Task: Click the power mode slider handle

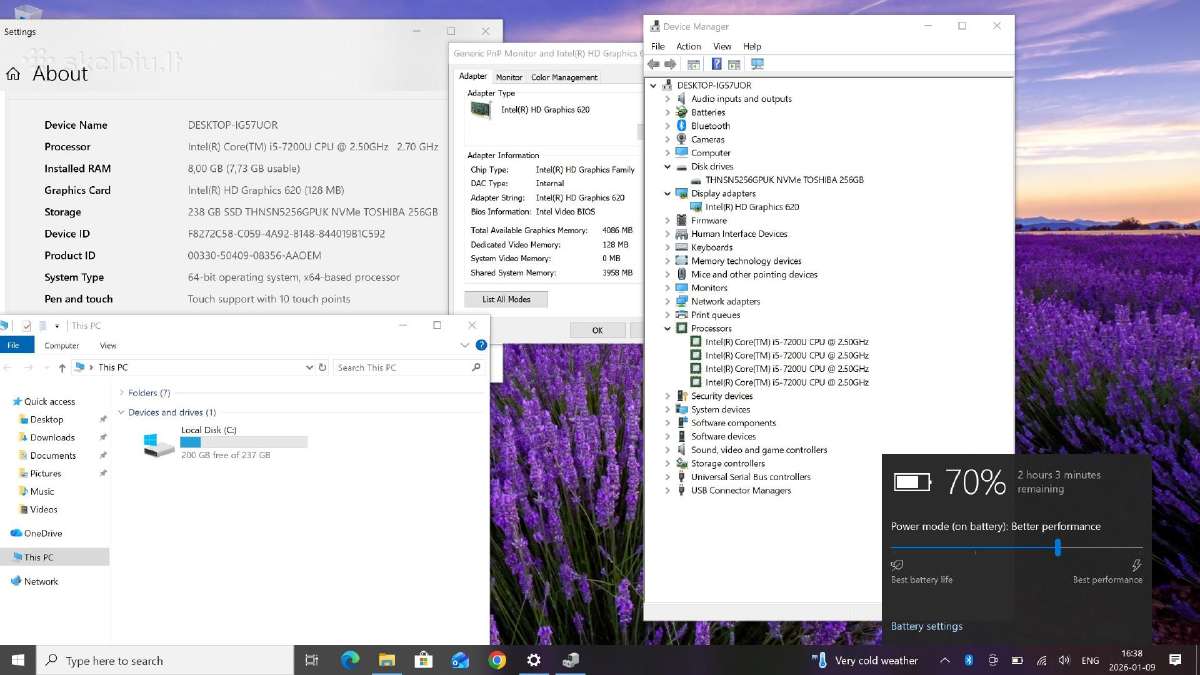Action: click(x=1057, y=547)
